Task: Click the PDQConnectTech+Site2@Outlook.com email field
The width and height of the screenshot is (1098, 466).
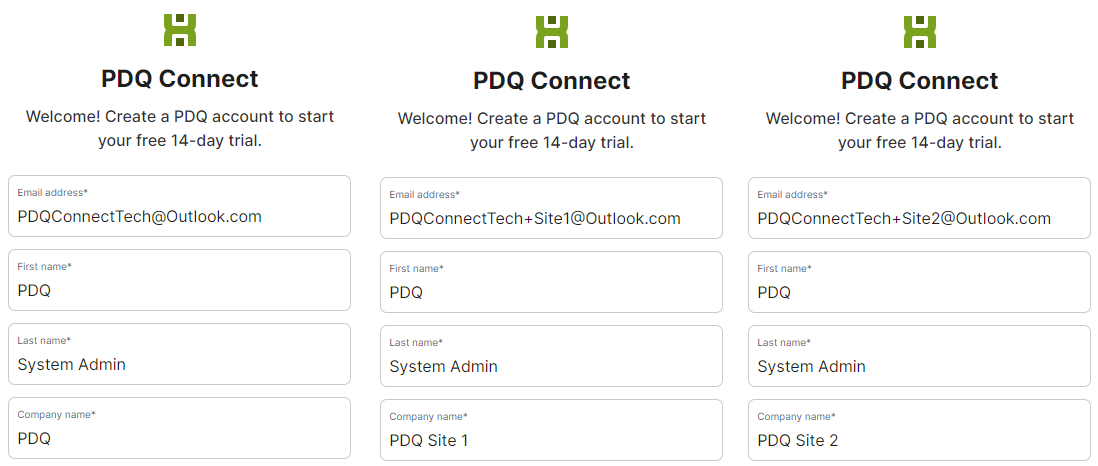Action: point(919,208)
